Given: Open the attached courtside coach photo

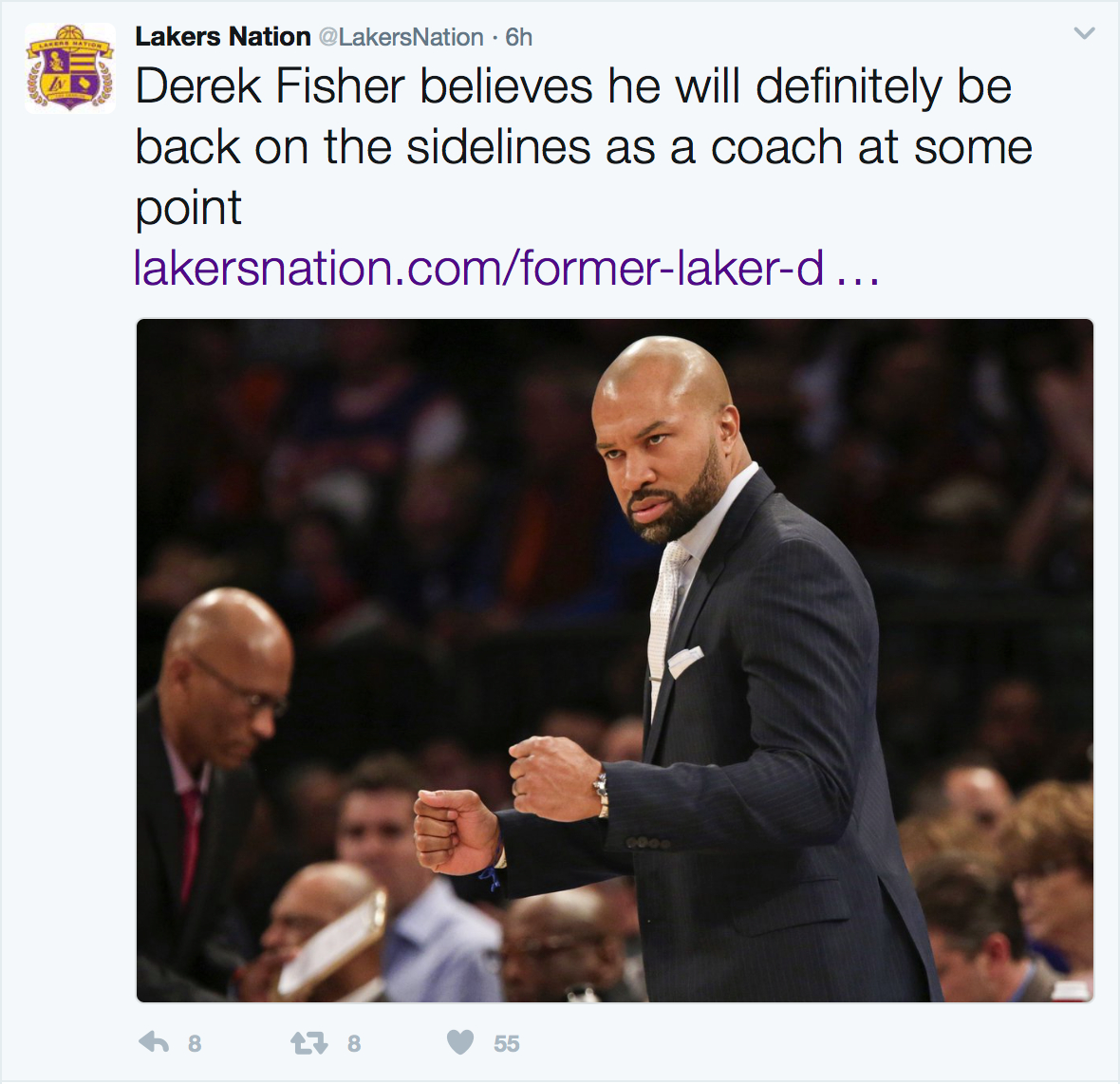Looking at the screenshot, I should [614, 661].
